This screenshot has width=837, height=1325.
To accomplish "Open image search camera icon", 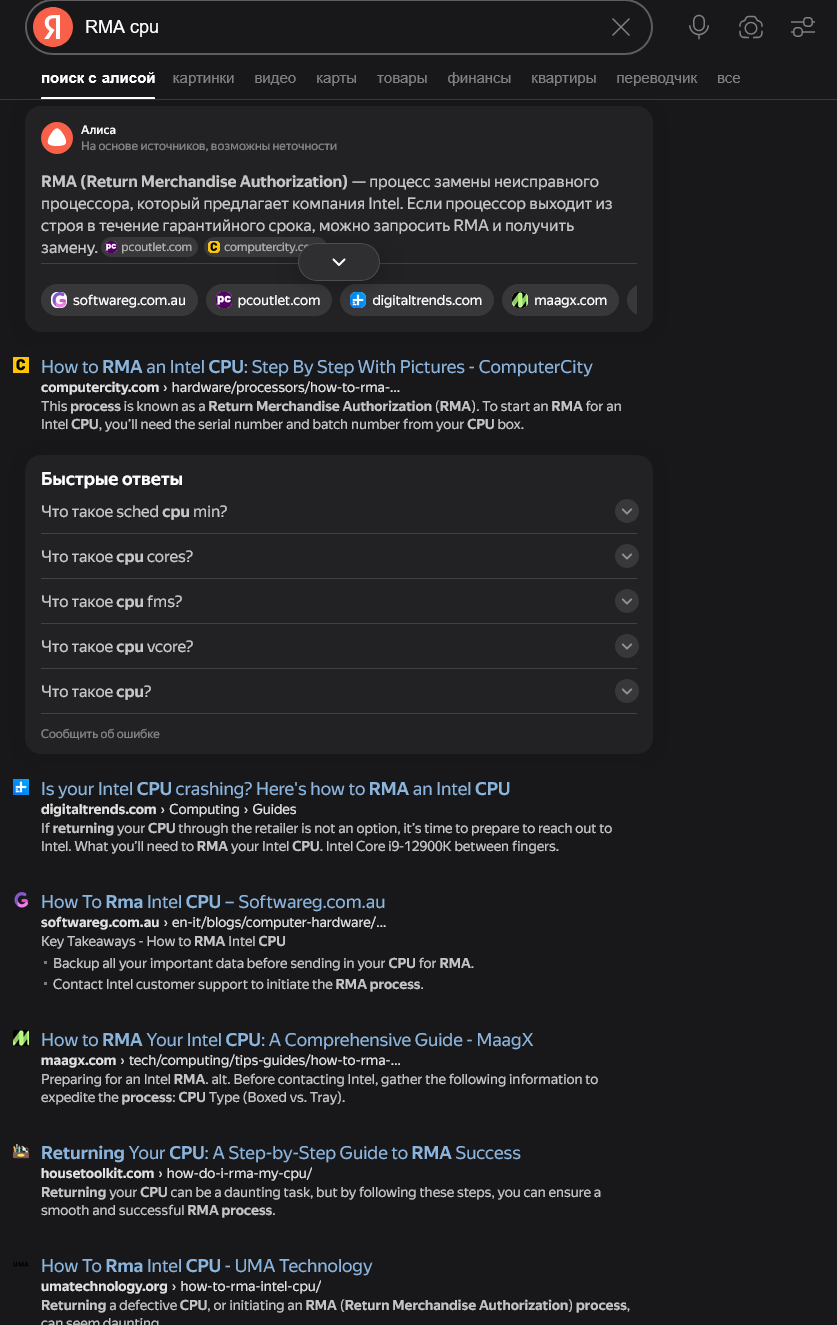I will click(751, 27).
